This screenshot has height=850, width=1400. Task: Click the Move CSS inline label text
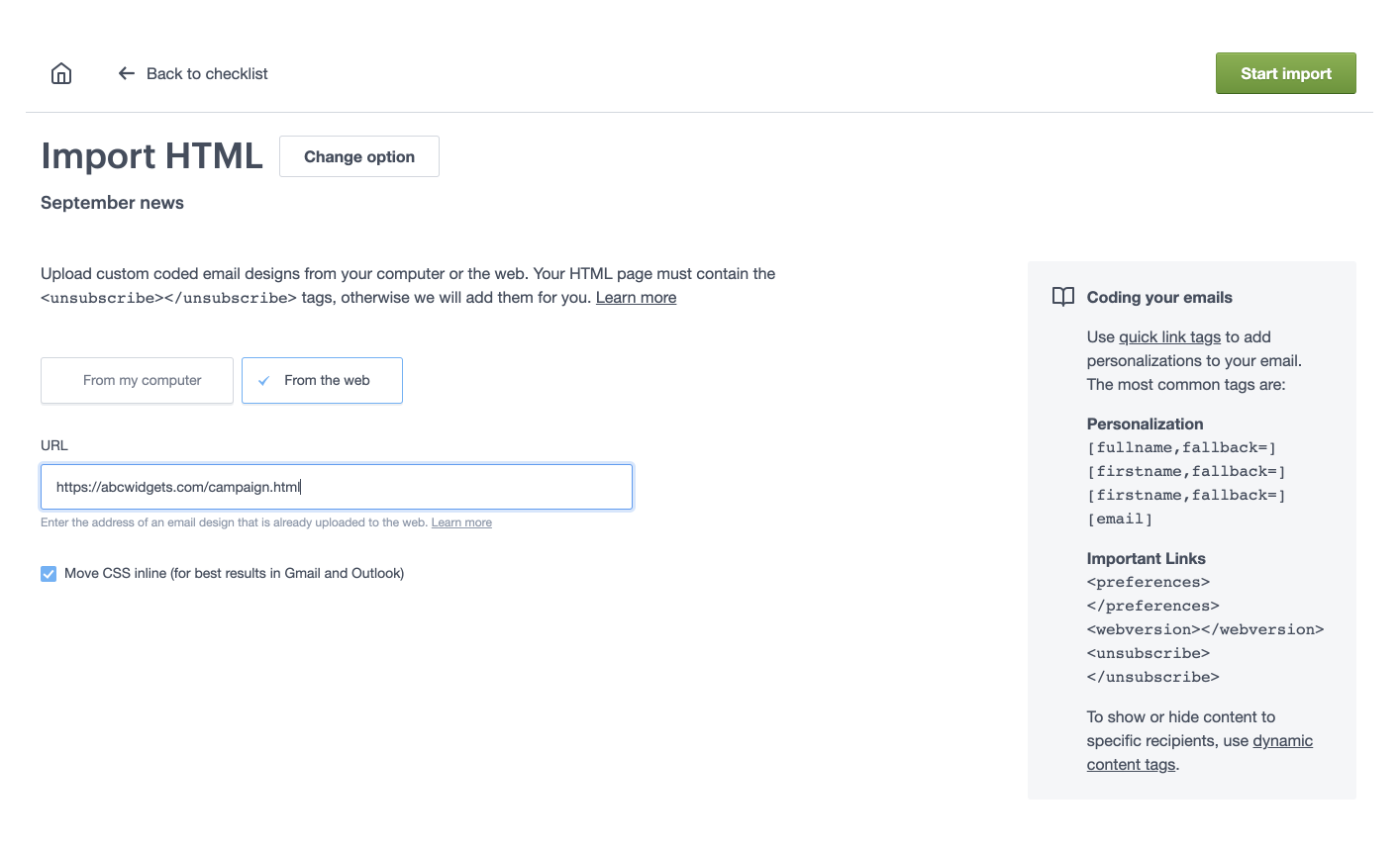tap(234, 574)
